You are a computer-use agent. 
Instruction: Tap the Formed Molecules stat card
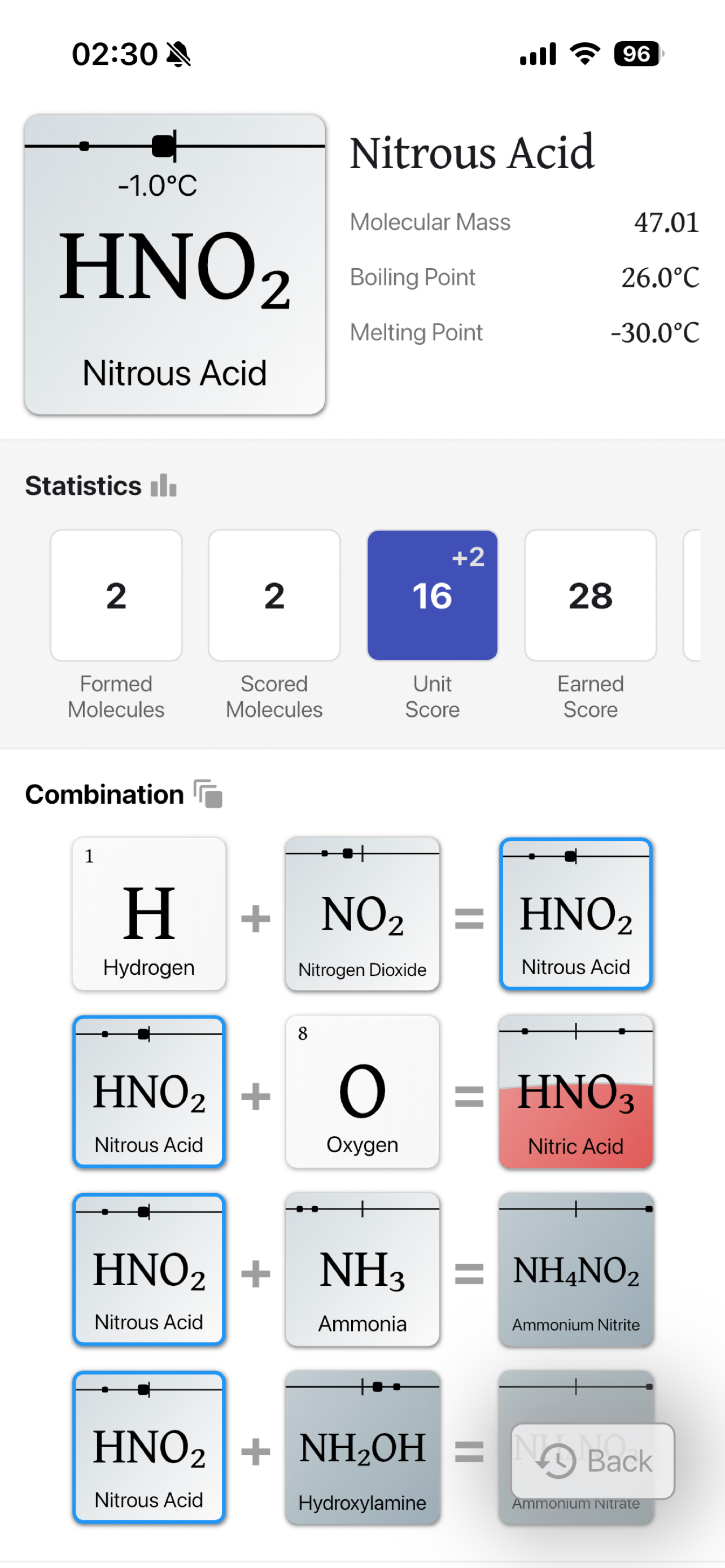(x=116, y=595)
